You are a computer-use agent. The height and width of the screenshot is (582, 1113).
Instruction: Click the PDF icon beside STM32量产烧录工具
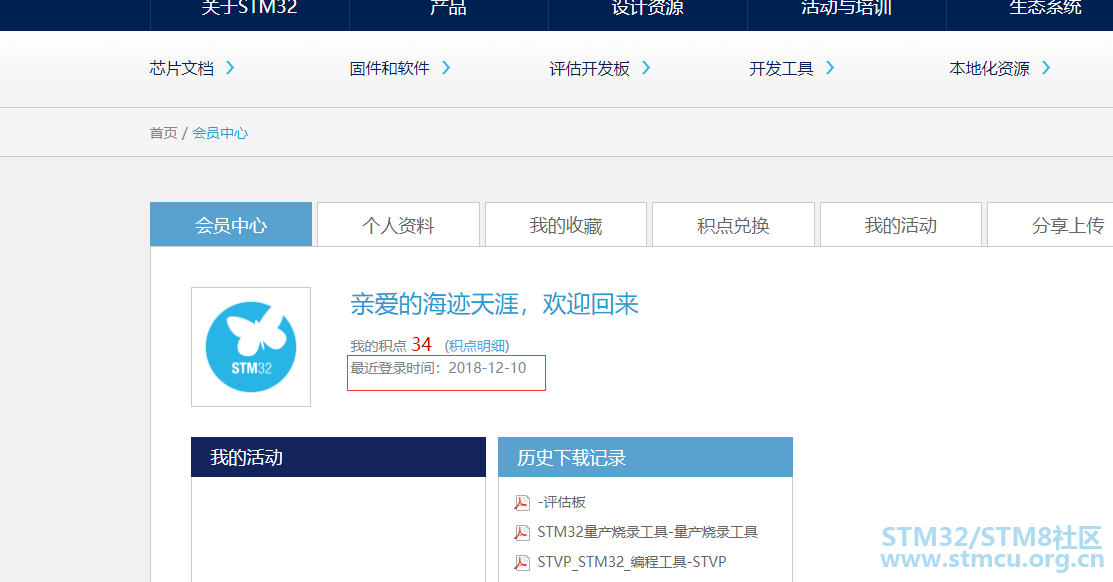click(x=522, y=532)
